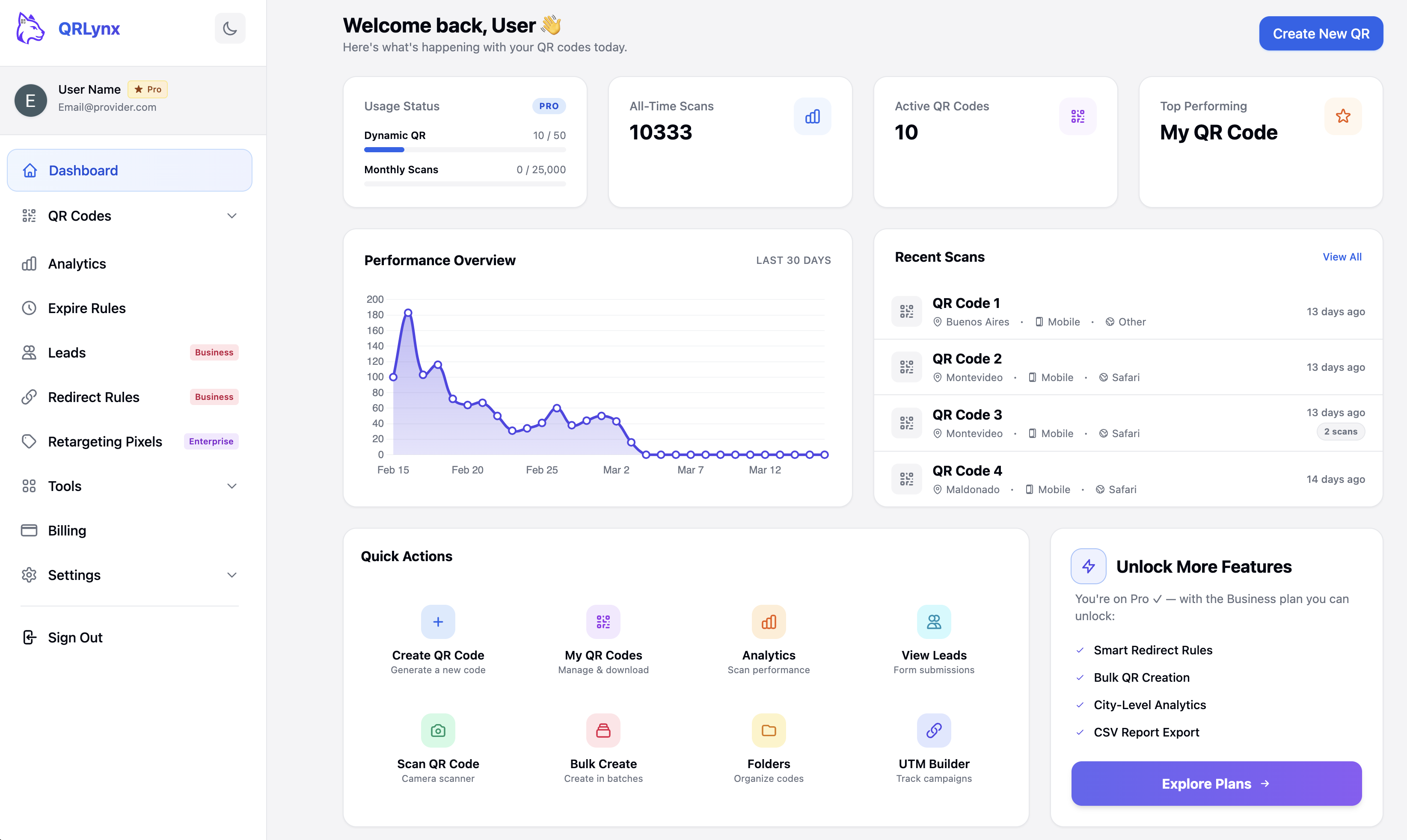1407x840 pixels.
Task: Click View All recent scans
Action: click(x=1342, y=257)
